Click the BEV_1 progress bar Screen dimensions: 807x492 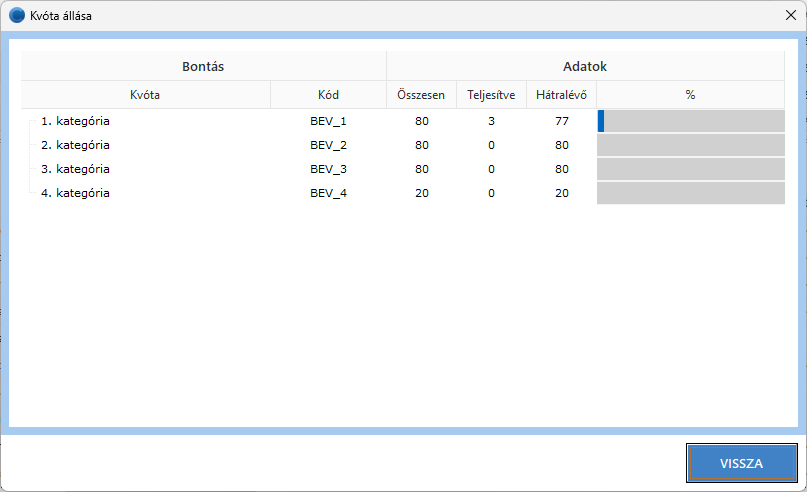(x=690, y=121)
